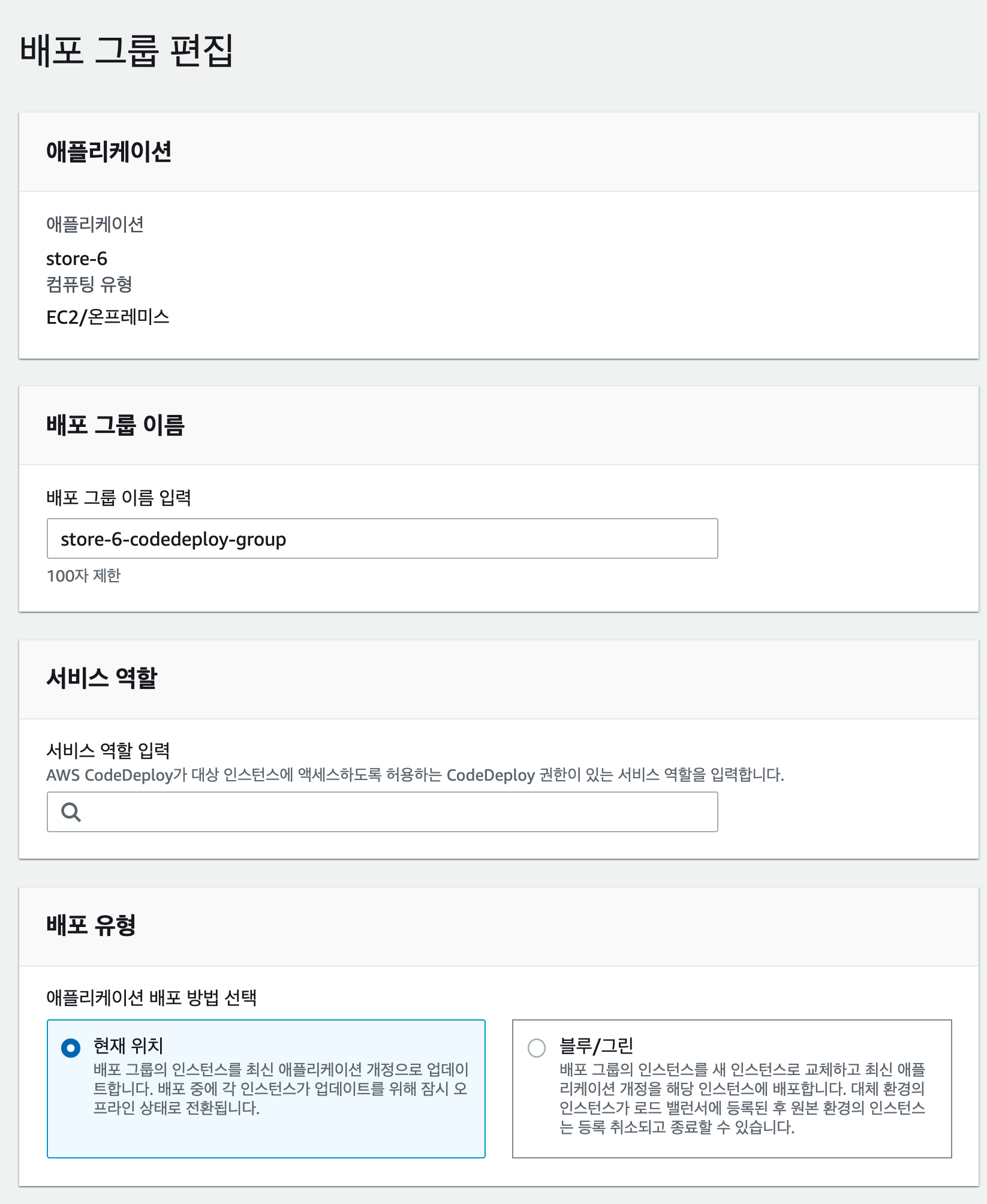Click the 블루/그린 option description text
This screenshot has width=987, height=1204.
coord(742,1098)
